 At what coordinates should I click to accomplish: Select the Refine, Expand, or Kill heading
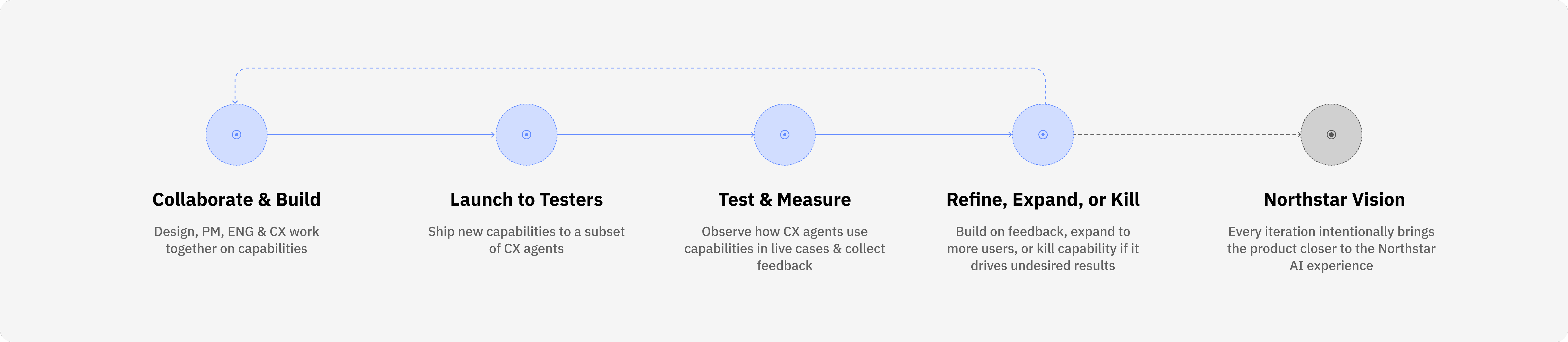[1043, 199]
